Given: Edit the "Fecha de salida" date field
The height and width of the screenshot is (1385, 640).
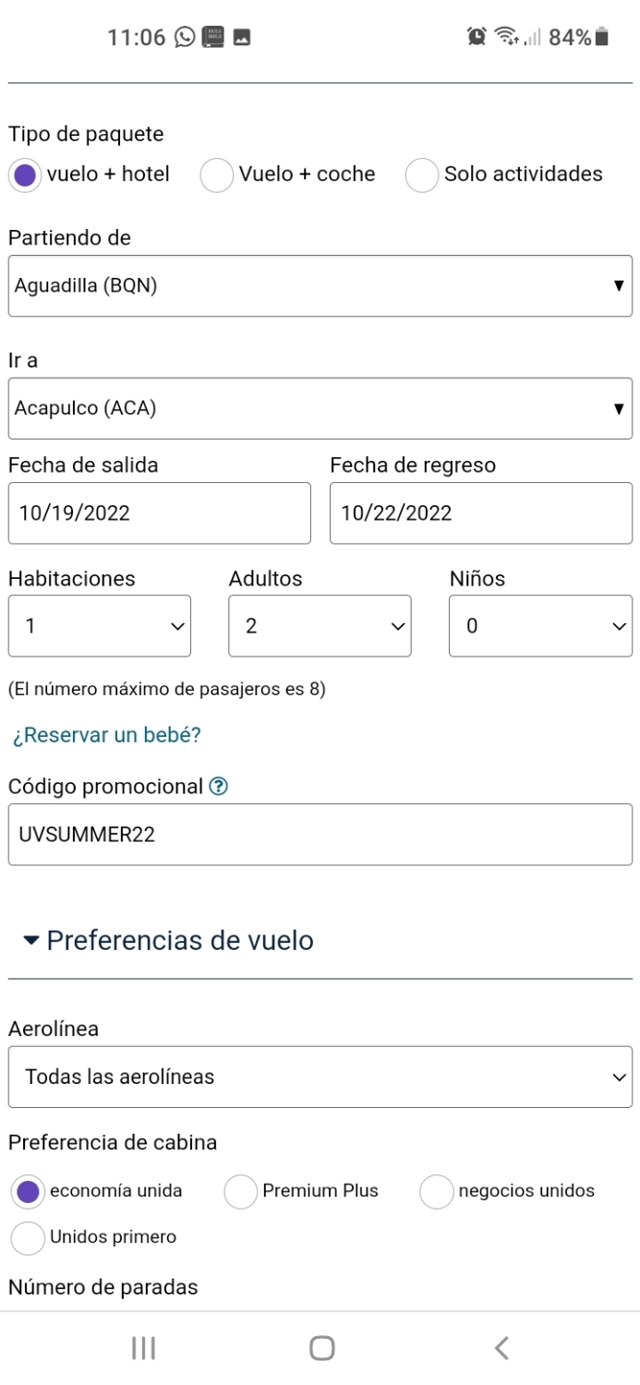Looking at the screenshot, I should click(x=159, y=514).
